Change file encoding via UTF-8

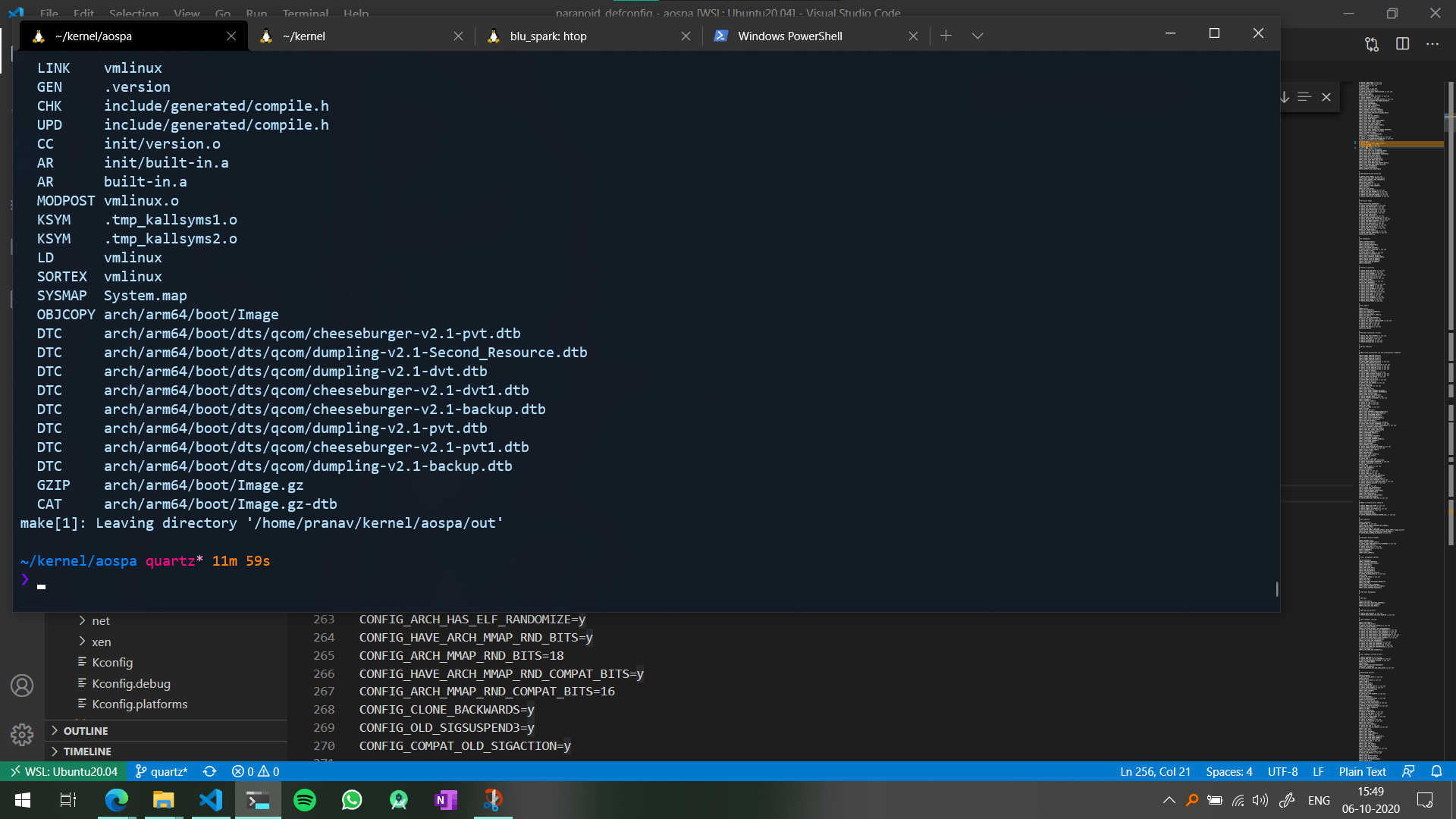[x=1282, y=771]
